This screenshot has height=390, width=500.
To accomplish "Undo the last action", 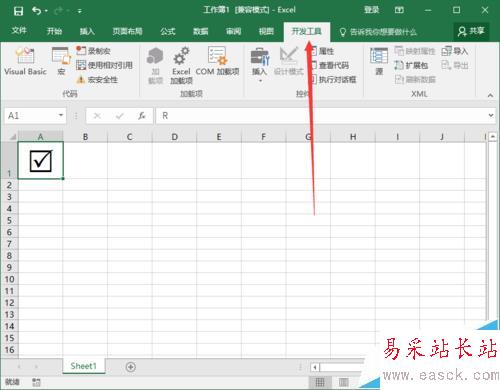I will (36, 11).
